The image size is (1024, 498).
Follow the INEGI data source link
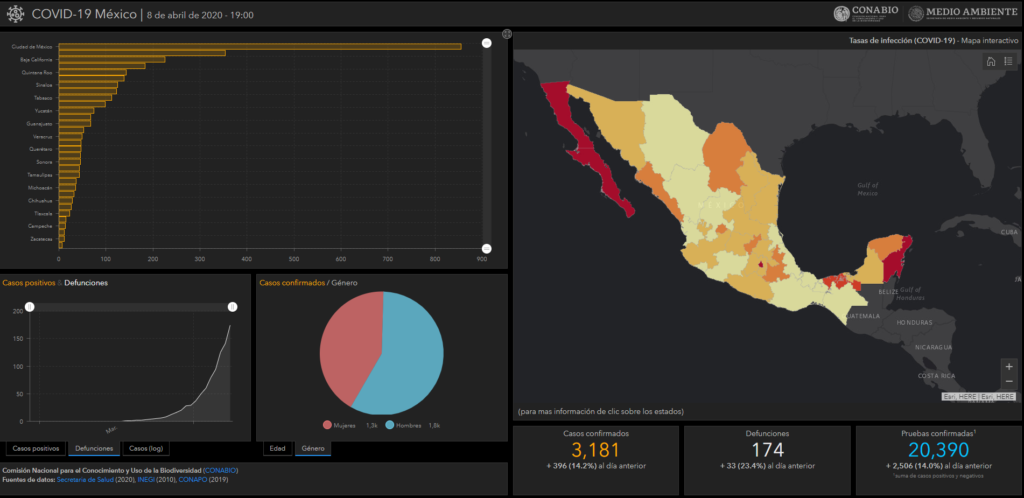pyautogui.click(x=149, y=479)
